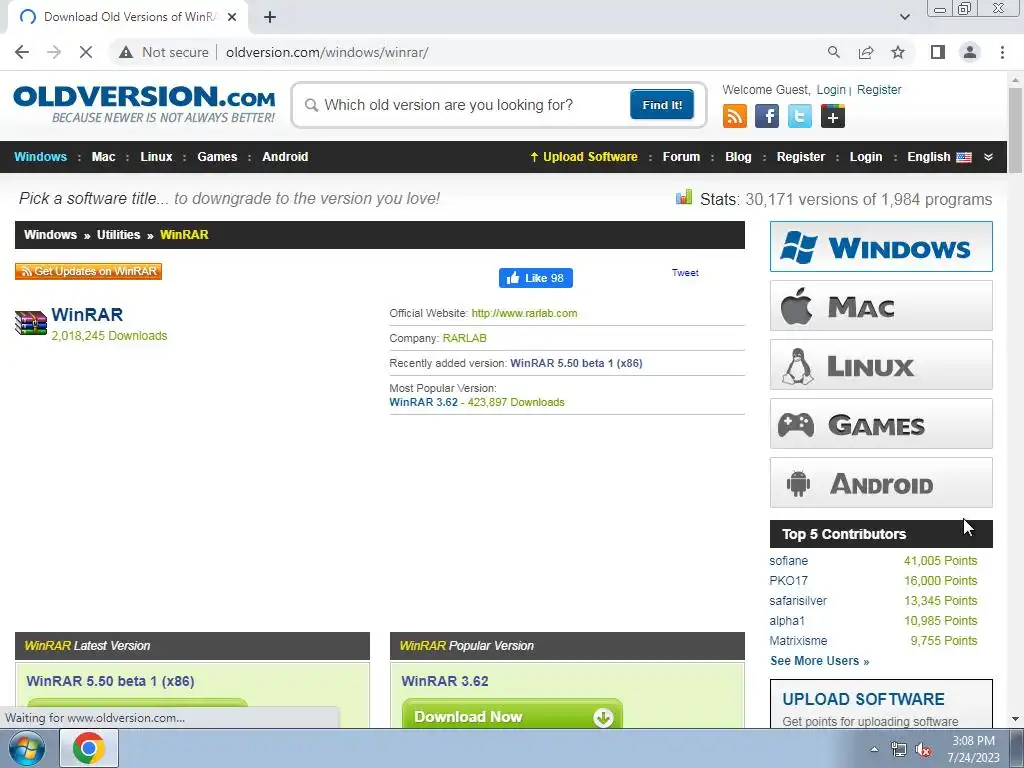Open WinRAR 5.50 beta 1 recently added link
The height and width of the screenshot is (768, 1024).
[576, 363]
